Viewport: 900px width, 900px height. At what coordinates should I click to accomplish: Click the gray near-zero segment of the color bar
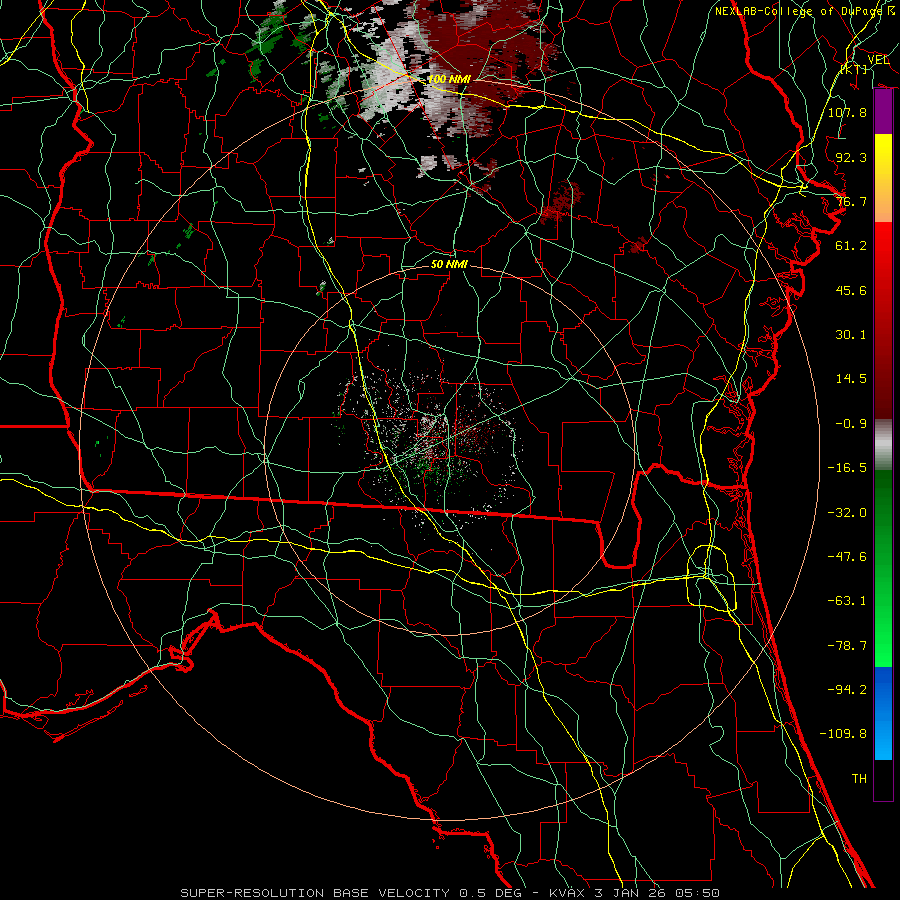[883, 444]
